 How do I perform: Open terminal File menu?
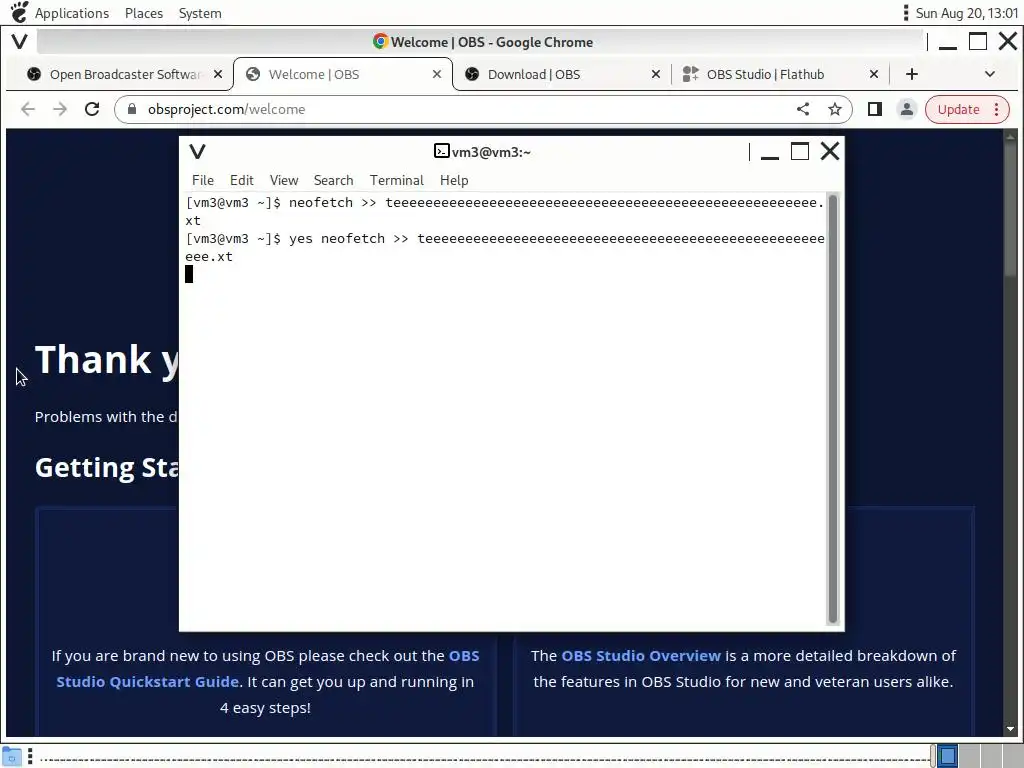pyautogui.click(x=202, y=180)
